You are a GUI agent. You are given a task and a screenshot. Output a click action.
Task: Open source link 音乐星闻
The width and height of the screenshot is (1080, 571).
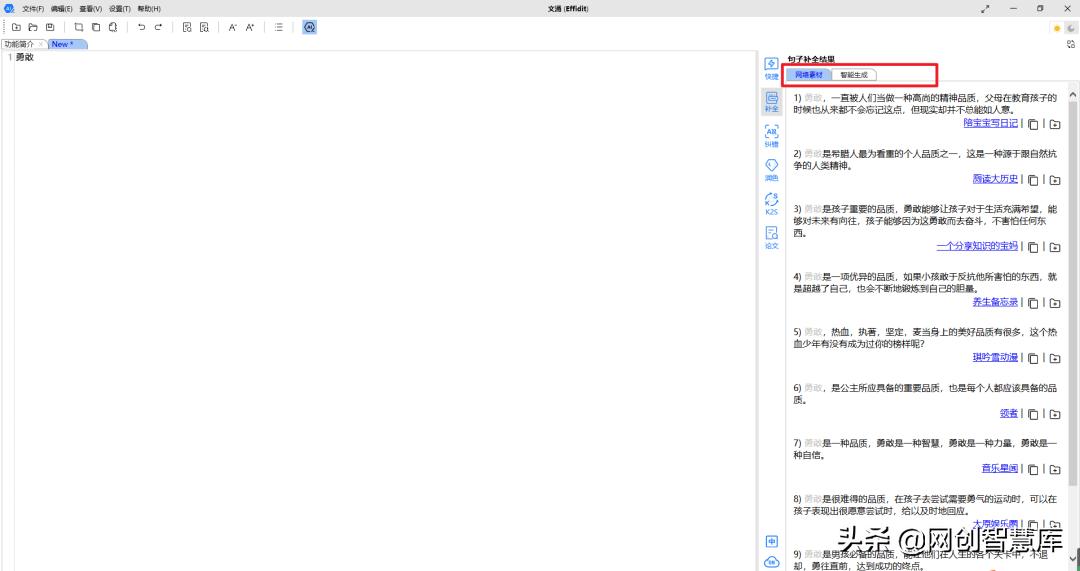[x=1000, y=468]
